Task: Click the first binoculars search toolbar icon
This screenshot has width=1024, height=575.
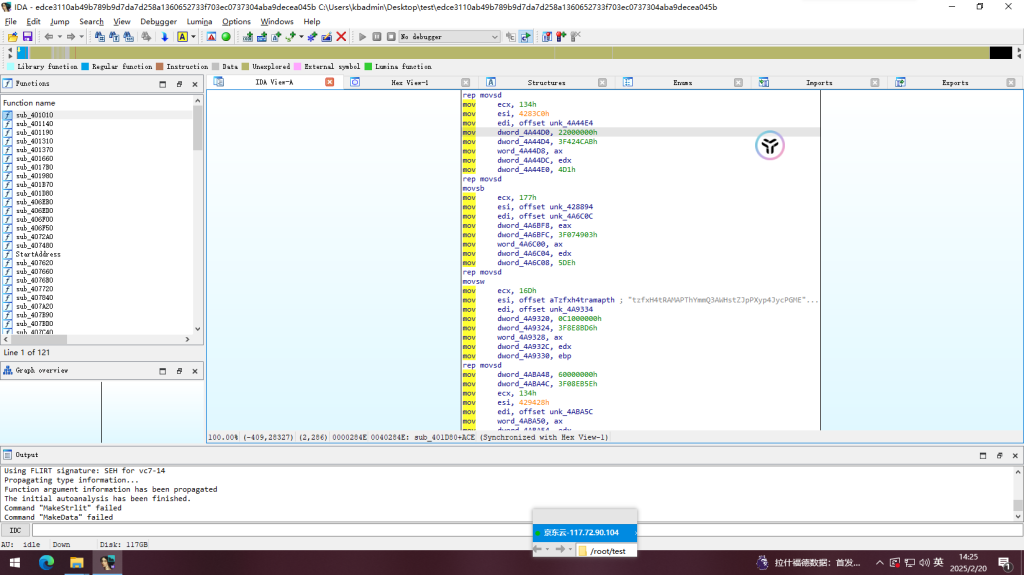Action: 99,37
